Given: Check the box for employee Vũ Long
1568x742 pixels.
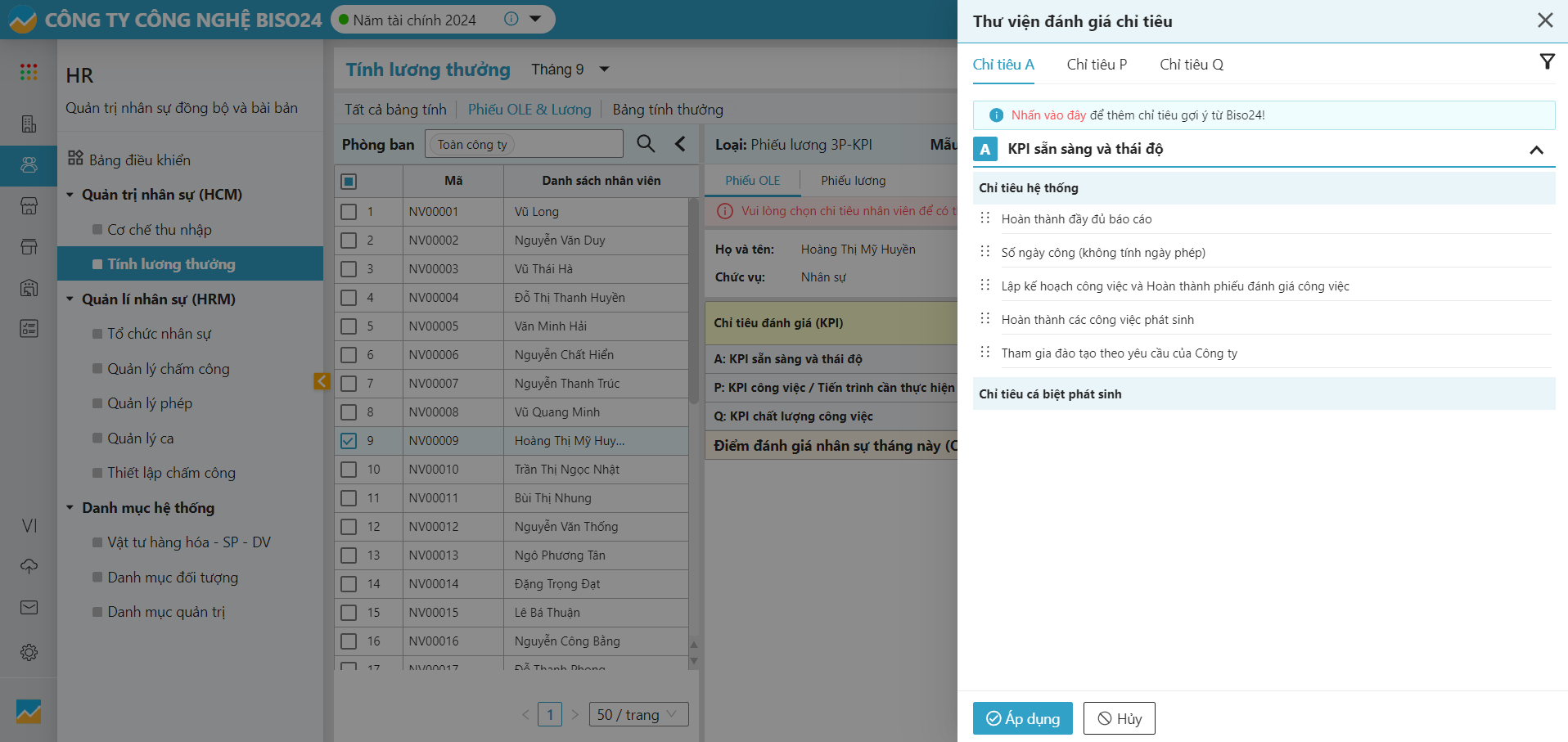Looking at the screenshot, I should click(x=349, y=212).
